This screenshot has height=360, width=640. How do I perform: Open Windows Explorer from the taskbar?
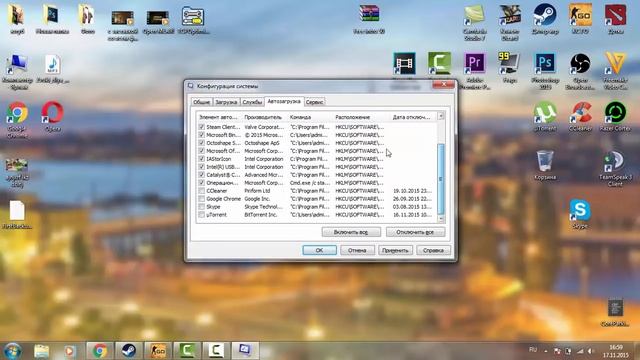pyautogui.click(x=42, y=351)
